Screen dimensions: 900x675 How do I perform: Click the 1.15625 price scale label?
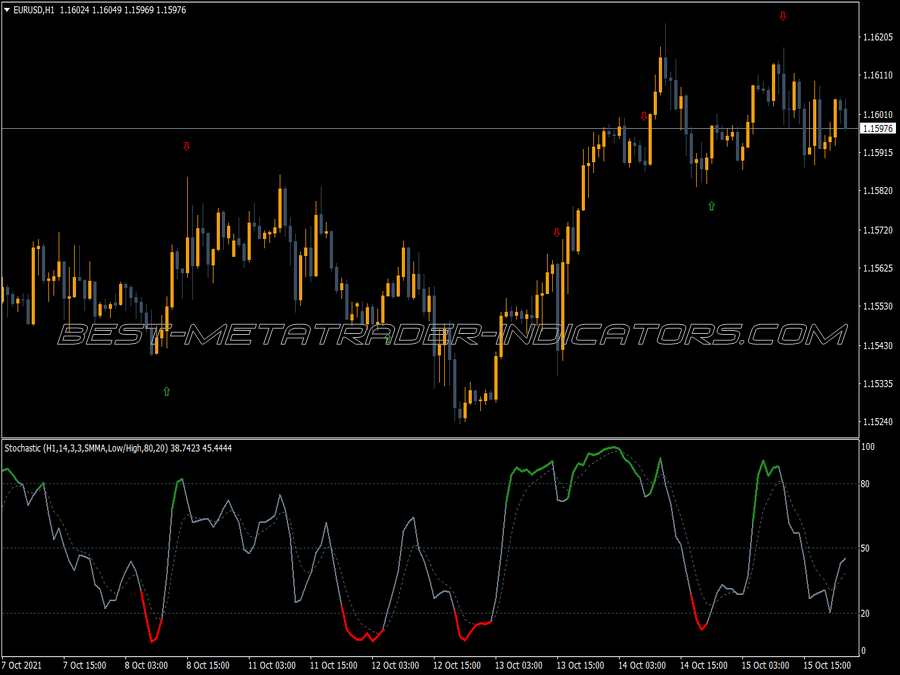(x=878, y=268)
